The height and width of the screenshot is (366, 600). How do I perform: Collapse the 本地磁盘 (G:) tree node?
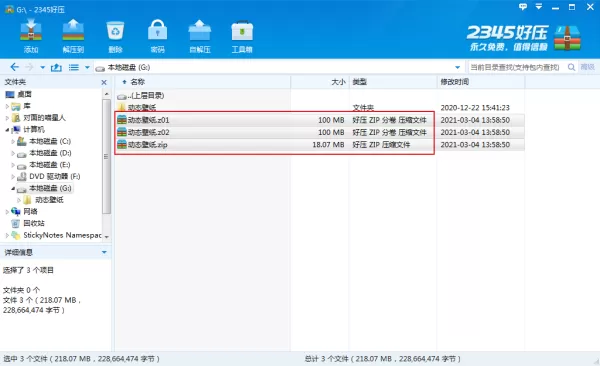click(13, 188)
